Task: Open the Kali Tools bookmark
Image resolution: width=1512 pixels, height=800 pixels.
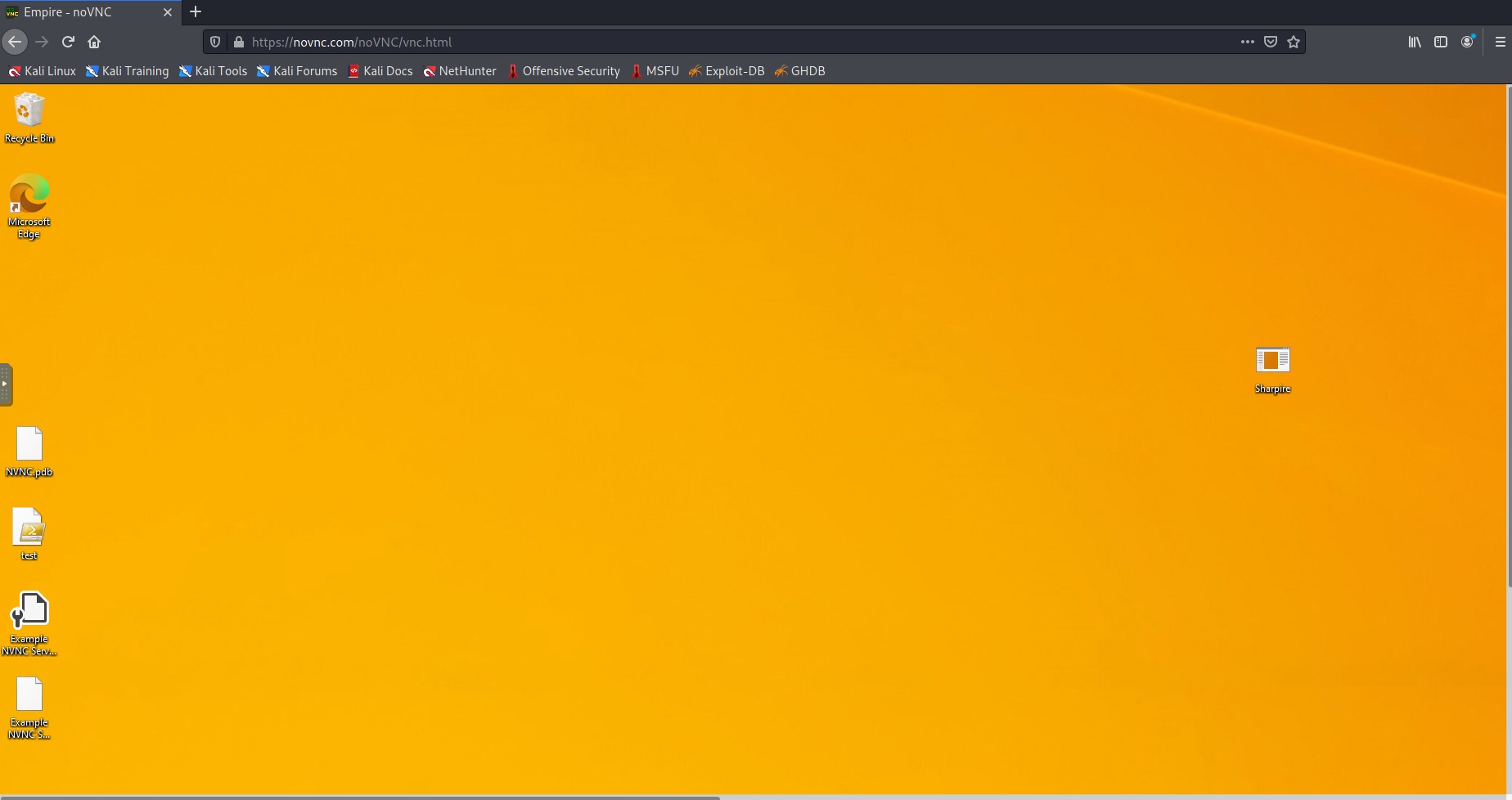Action: tap(213, 71)
